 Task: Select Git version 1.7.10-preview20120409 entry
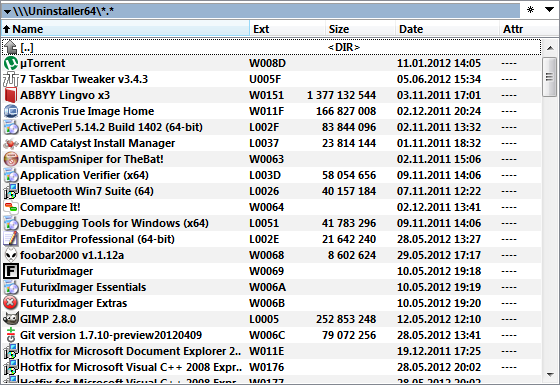tap(111, 335)
